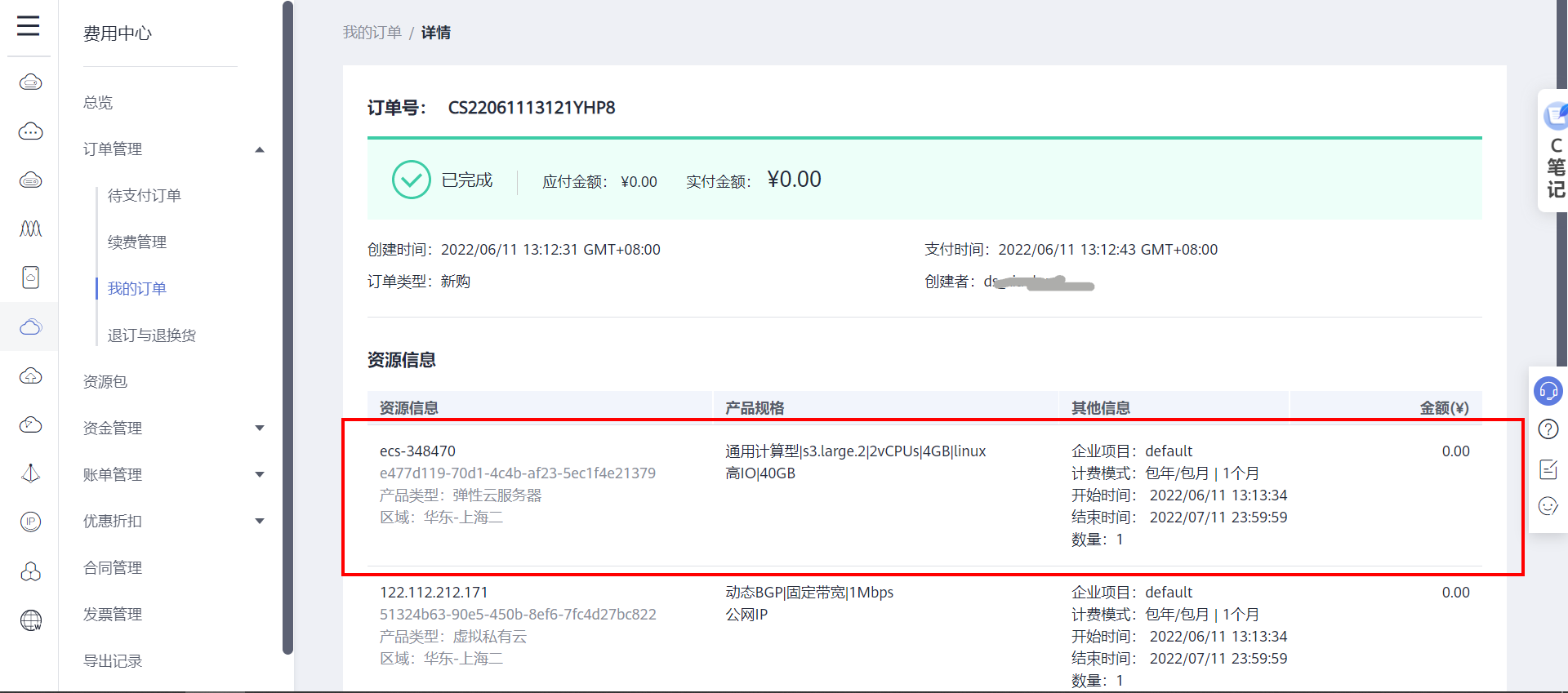Click order number CS22061113121YHP8
Screen dimensions: 1568x693
[x=532, y=108]
